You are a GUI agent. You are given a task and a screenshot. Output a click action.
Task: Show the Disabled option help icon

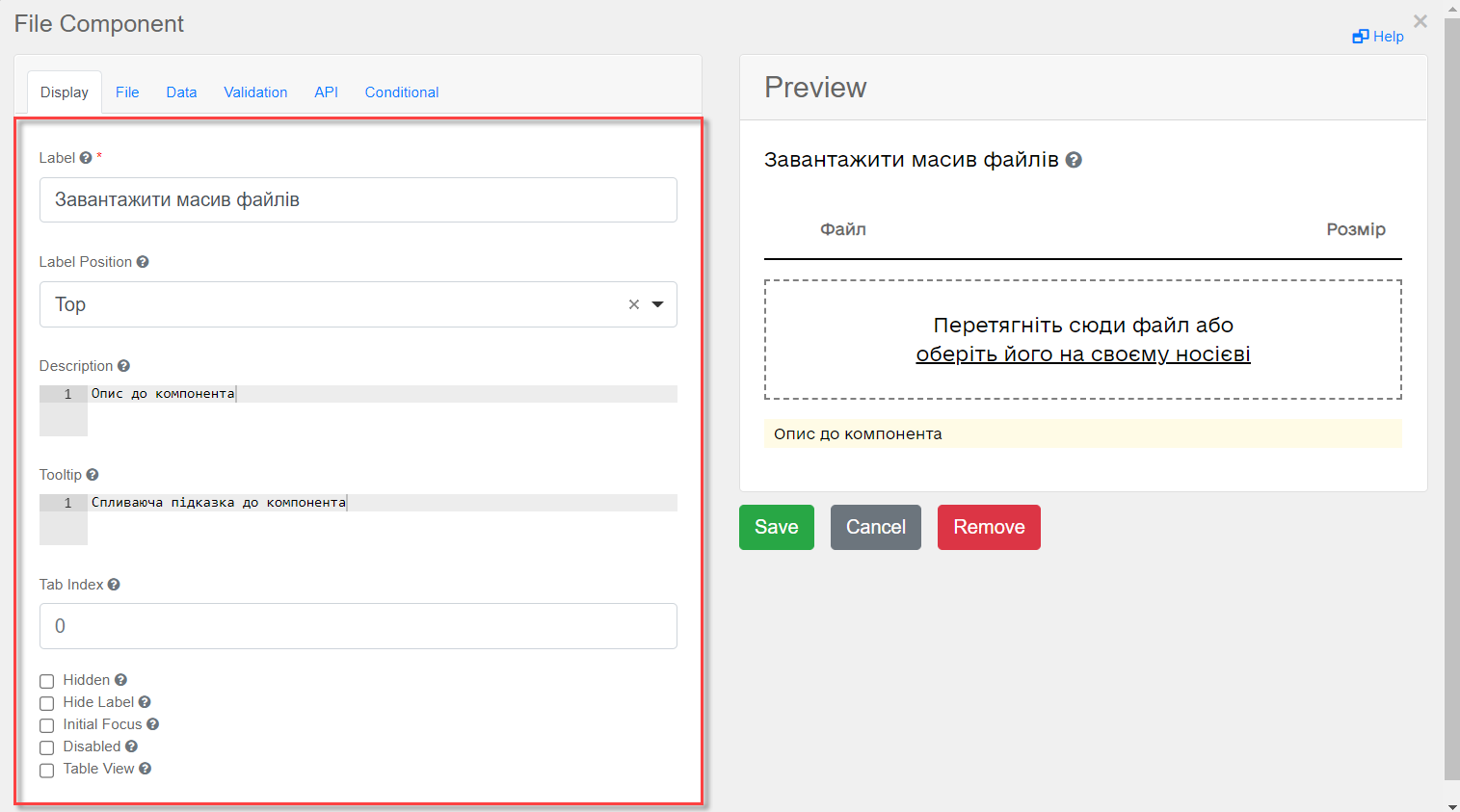131,747
